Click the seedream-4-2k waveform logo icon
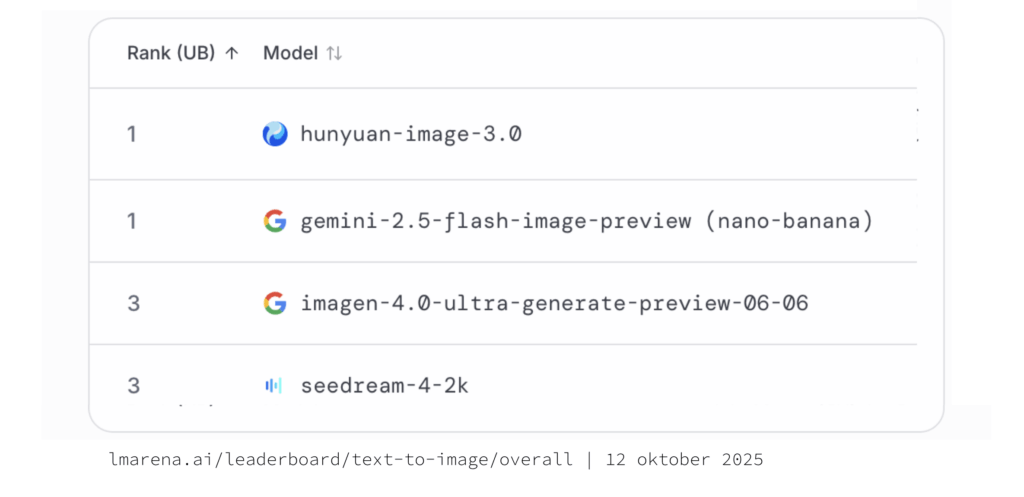 (x=274, y=386)
